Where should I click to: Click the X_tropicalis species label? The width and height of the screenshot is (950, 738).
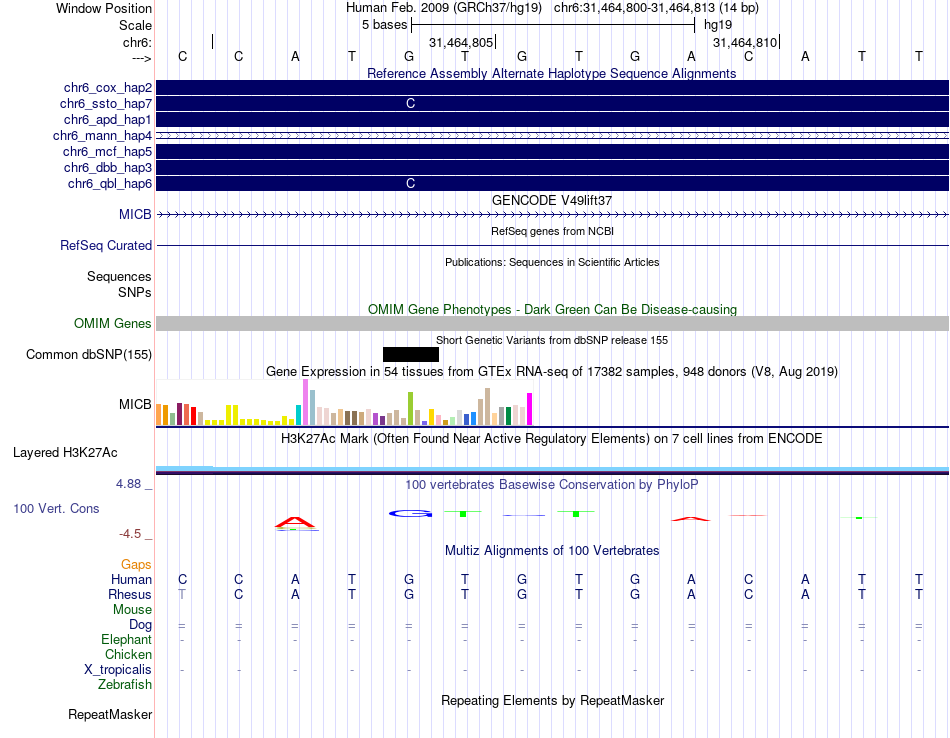pos(118,670)
